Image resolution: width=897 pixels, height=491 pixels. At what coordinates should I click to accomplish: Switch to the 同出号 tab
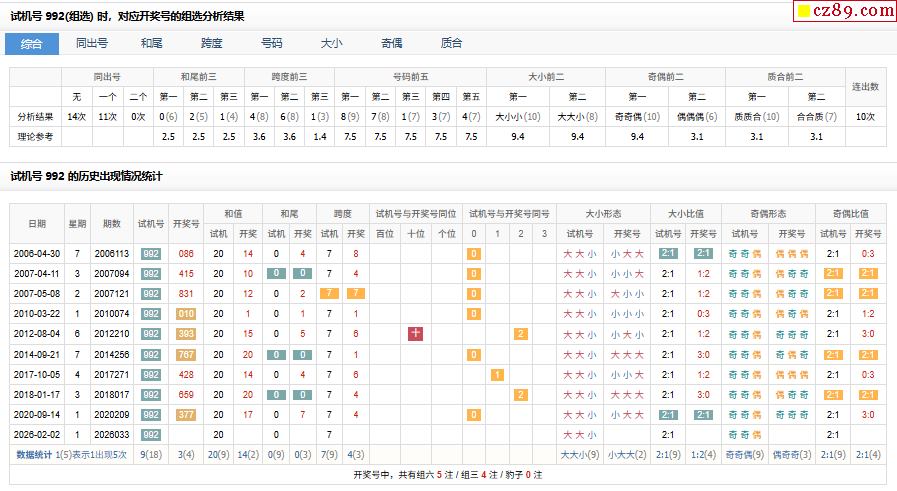[92, 44]
